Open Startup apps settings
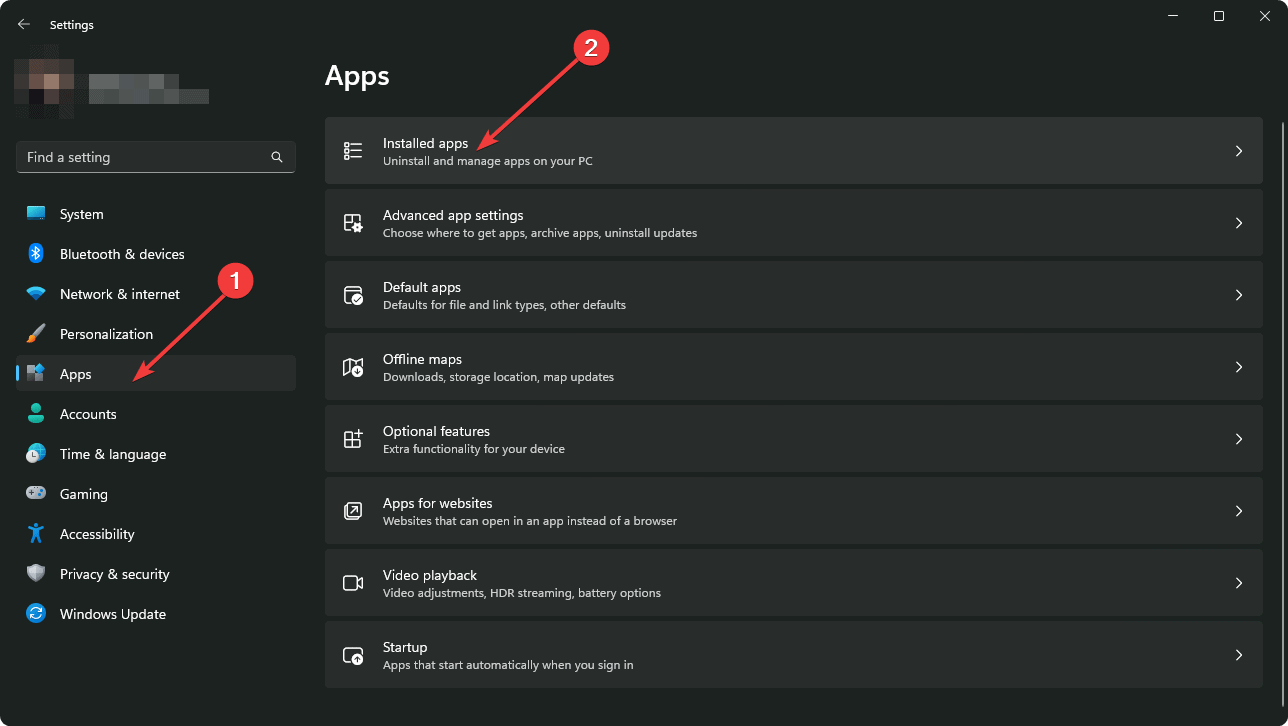 pyautogui.click(x=794, y=655)
